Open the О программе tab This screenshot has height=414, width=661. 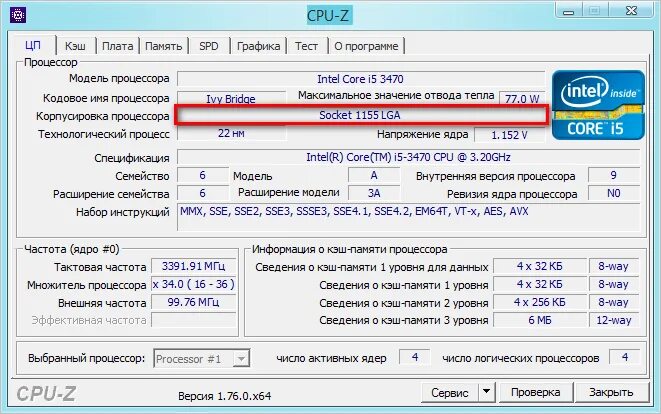click(366, 46)
